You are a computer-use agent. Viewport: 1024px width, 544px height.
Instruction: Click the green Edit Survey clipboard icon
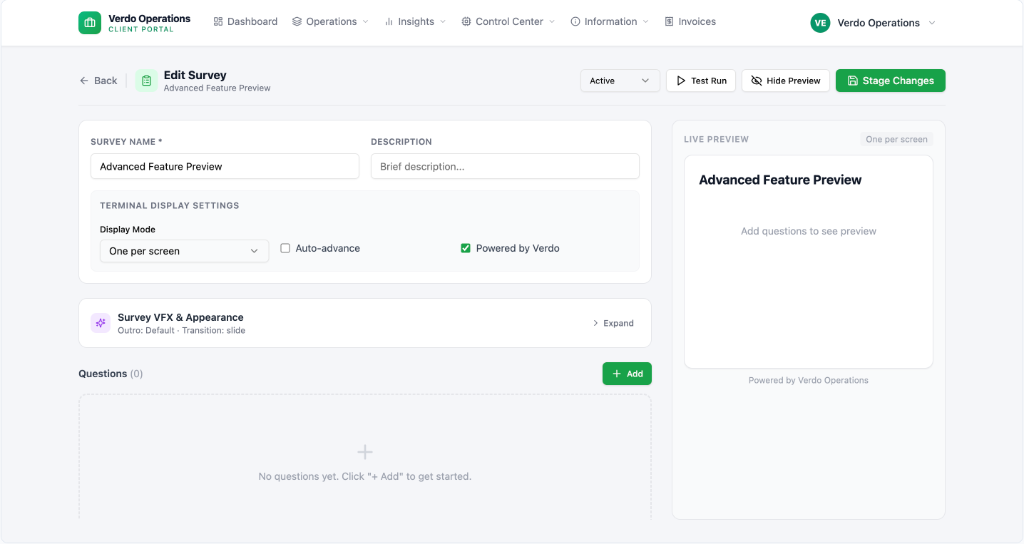[146, 80]
